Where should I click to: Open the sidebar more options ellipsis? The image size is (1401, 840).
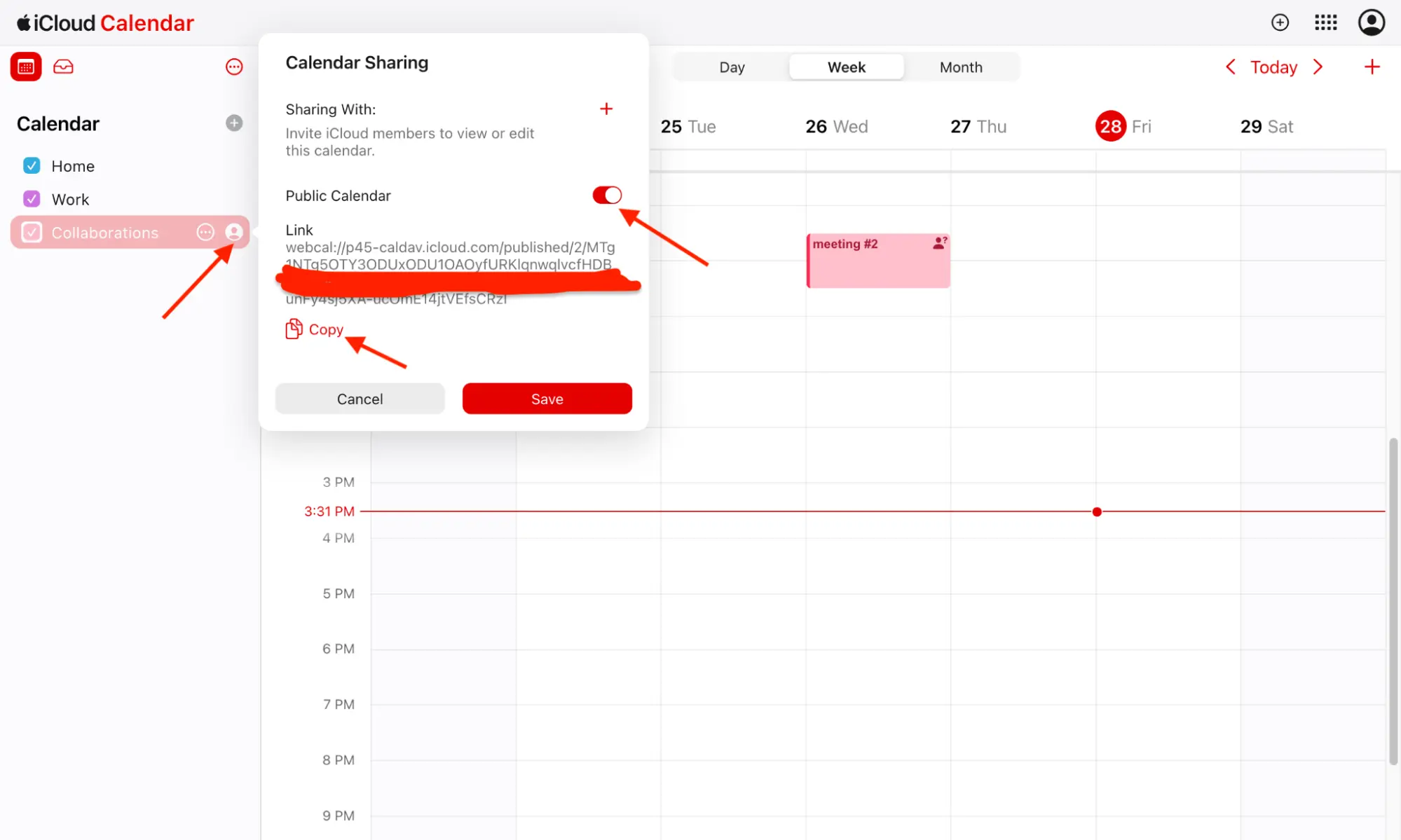pyautogui.click(x=234, y=67)
